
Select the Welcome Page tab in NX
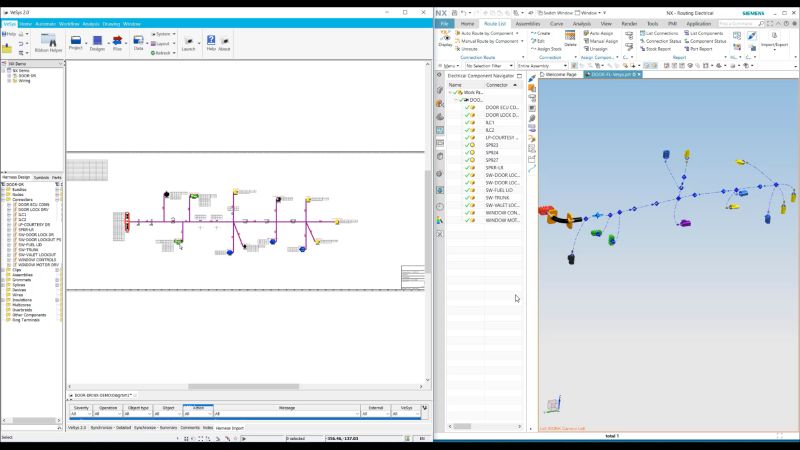[x=558, y=74]
